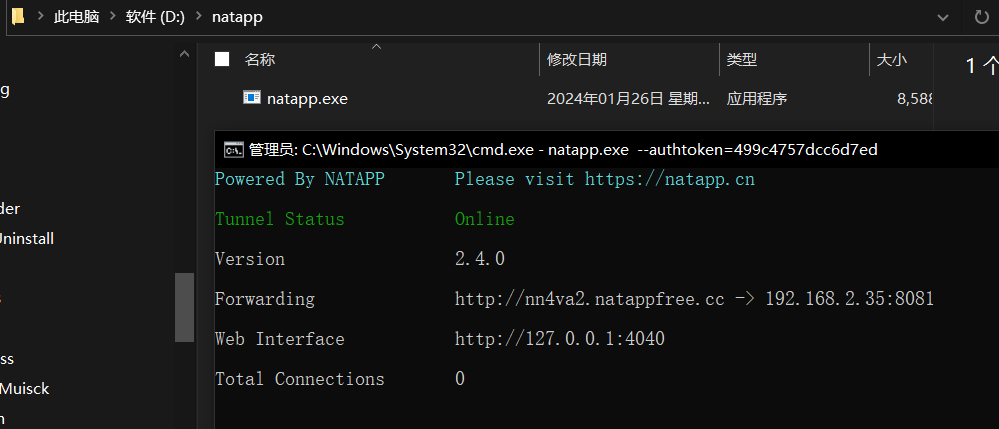Click the Total Connections label

299,379
